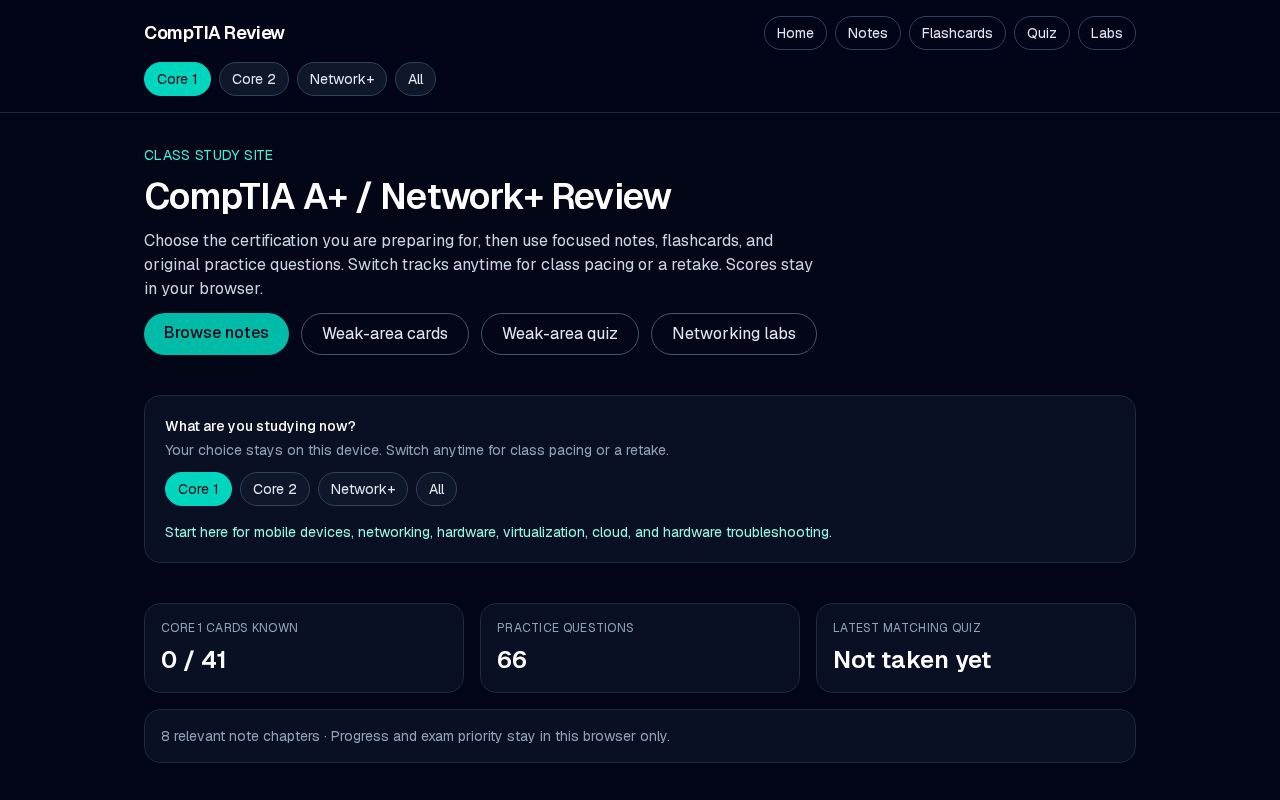Open the Flashcards nav item
The width and height of the screenshot is (1280, 800).
tap(957, 33)
